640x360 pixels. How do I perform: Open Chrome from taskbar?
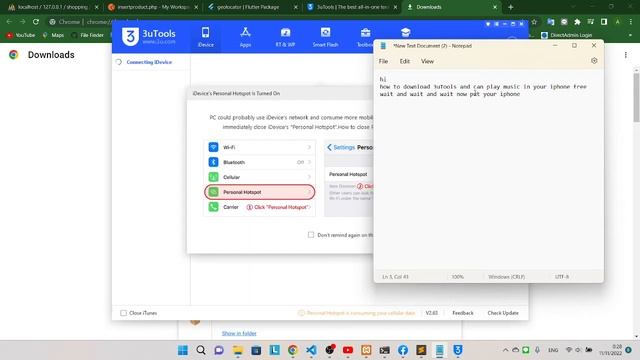(x=293, y=350)
